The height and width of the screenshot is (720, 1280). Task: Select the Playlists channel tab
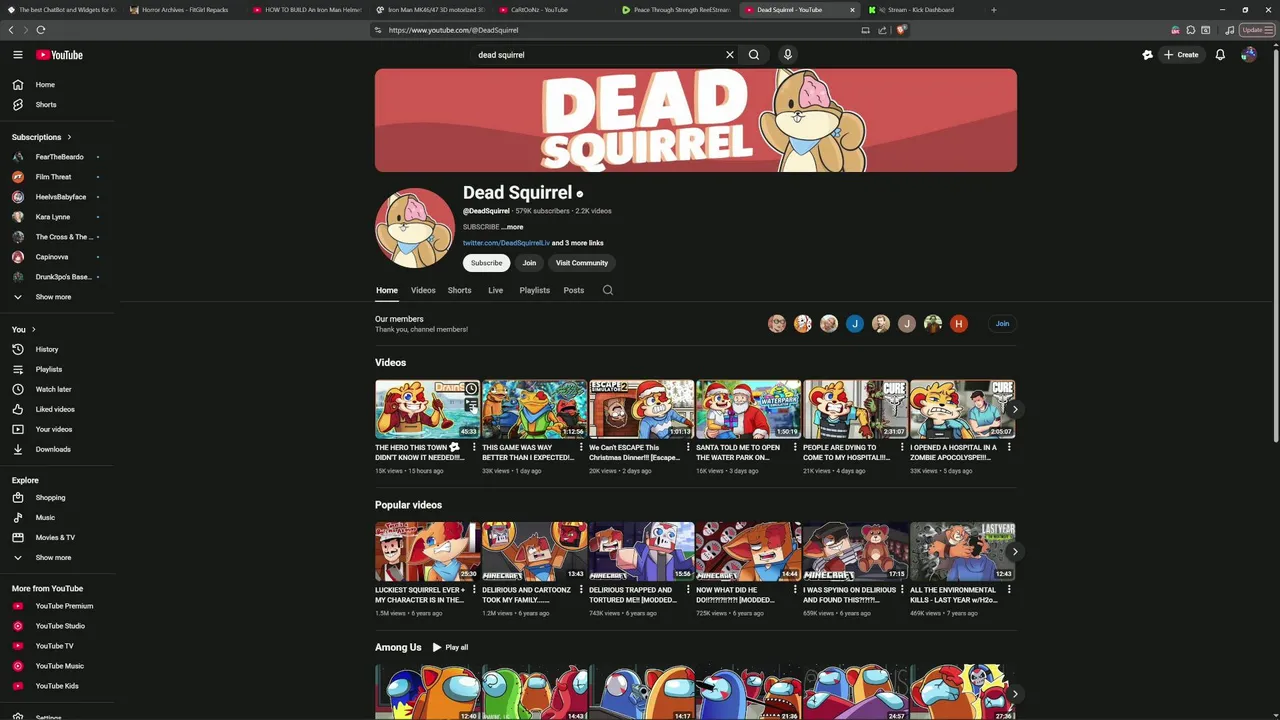click(534, 290)
